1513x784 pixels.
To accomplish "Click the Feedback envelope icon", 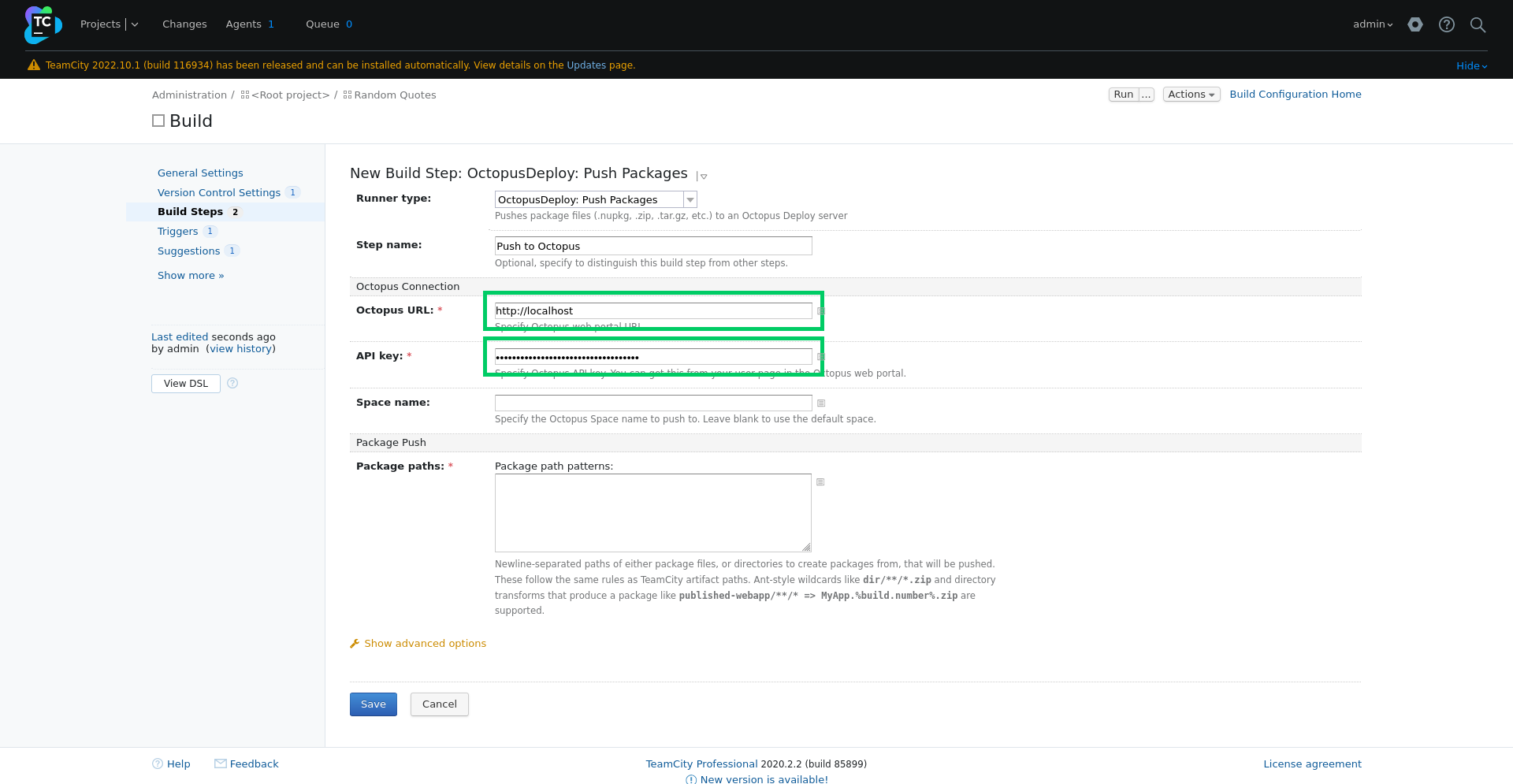I will 221,764.
